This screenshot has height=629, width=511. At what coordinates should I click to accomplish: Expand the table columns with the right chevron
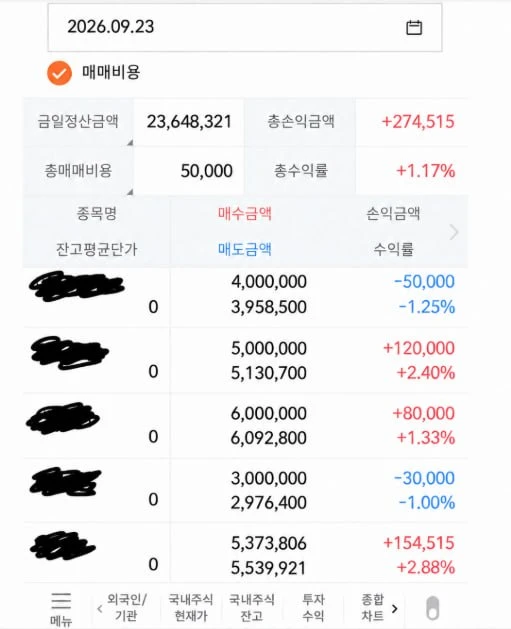click(x=454, y=232)
